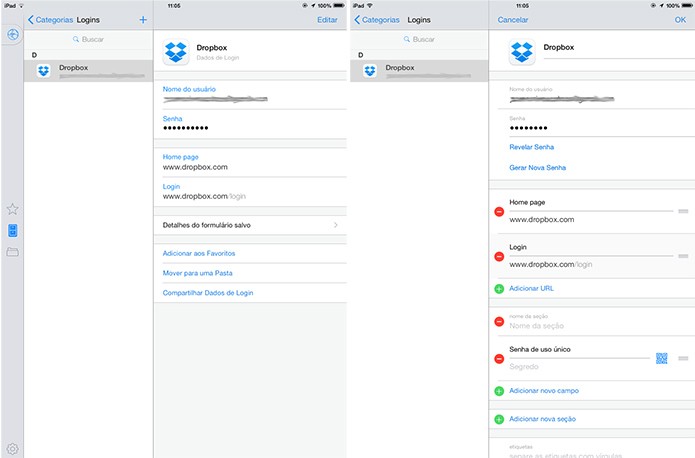This screenshot has width=695, height=458.
Task: Tap the Senha field in detail view
Action: click(250, 124)
